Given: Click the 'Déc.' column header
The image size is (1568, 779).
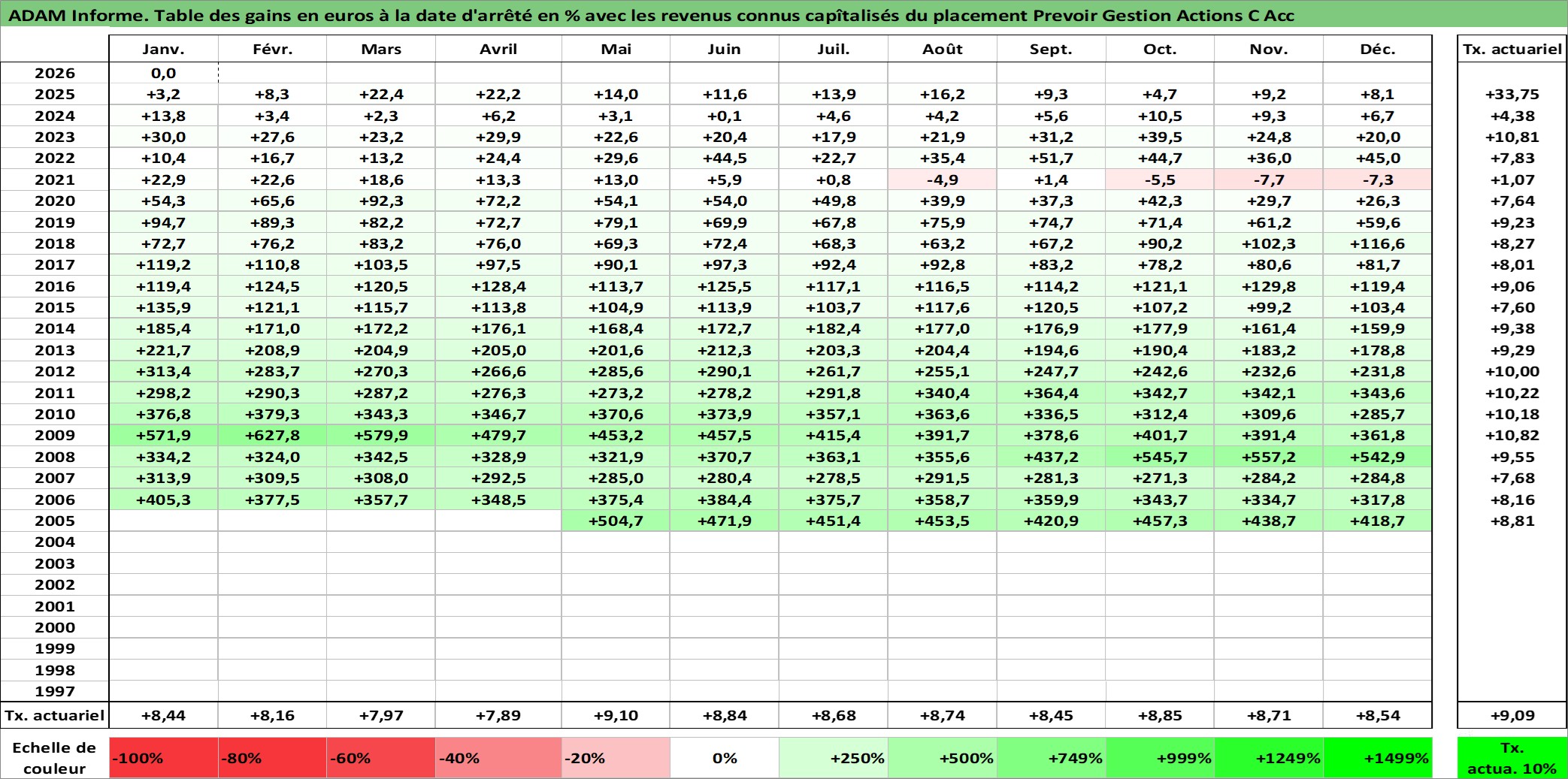Looking at the screenshot, I should point(1378,49).
